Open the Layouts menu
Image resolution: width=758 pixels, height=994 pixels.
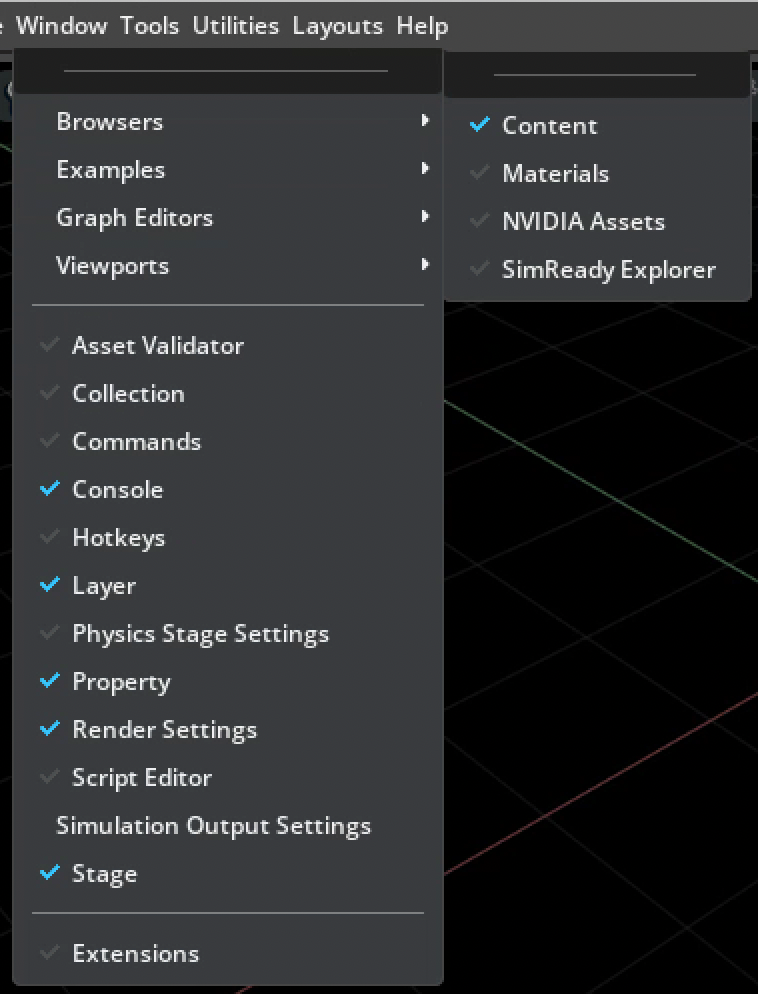(x=337, y=26)
